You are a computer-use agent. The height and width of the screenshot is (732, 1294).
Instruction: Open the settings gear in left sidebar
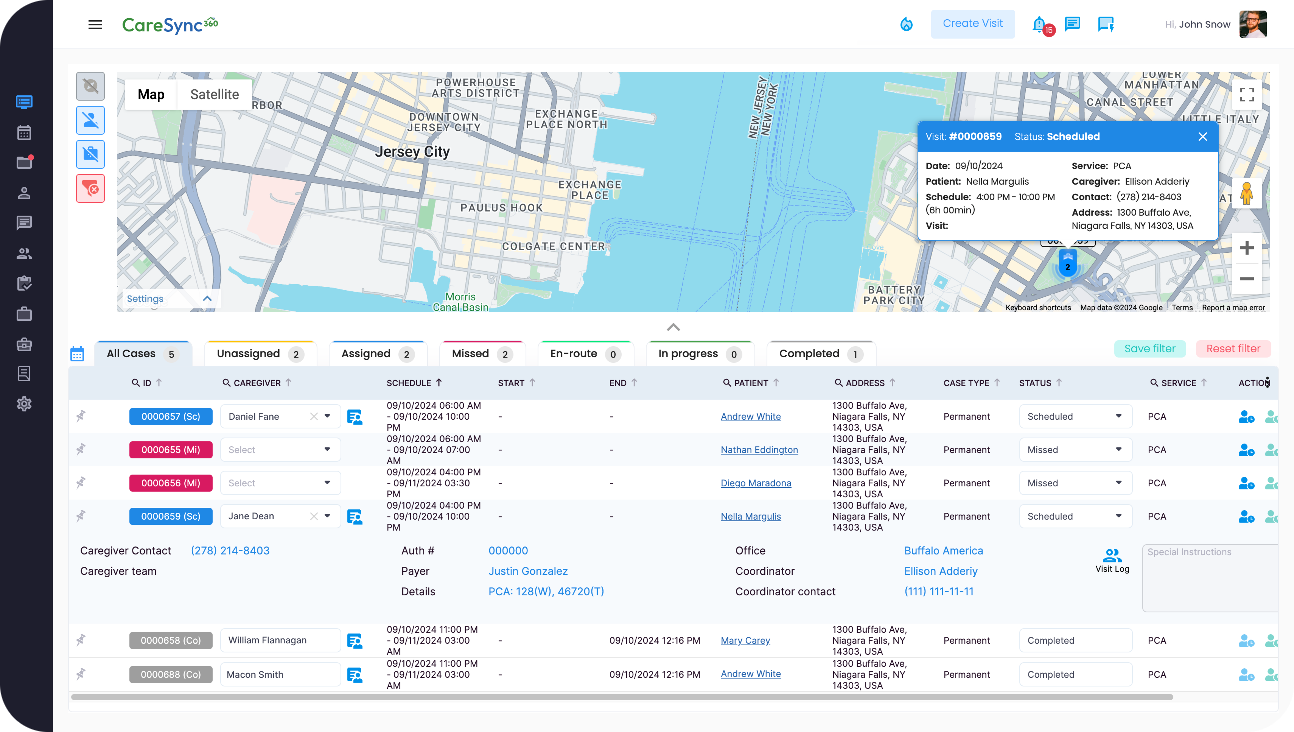[x=24, y=404]
